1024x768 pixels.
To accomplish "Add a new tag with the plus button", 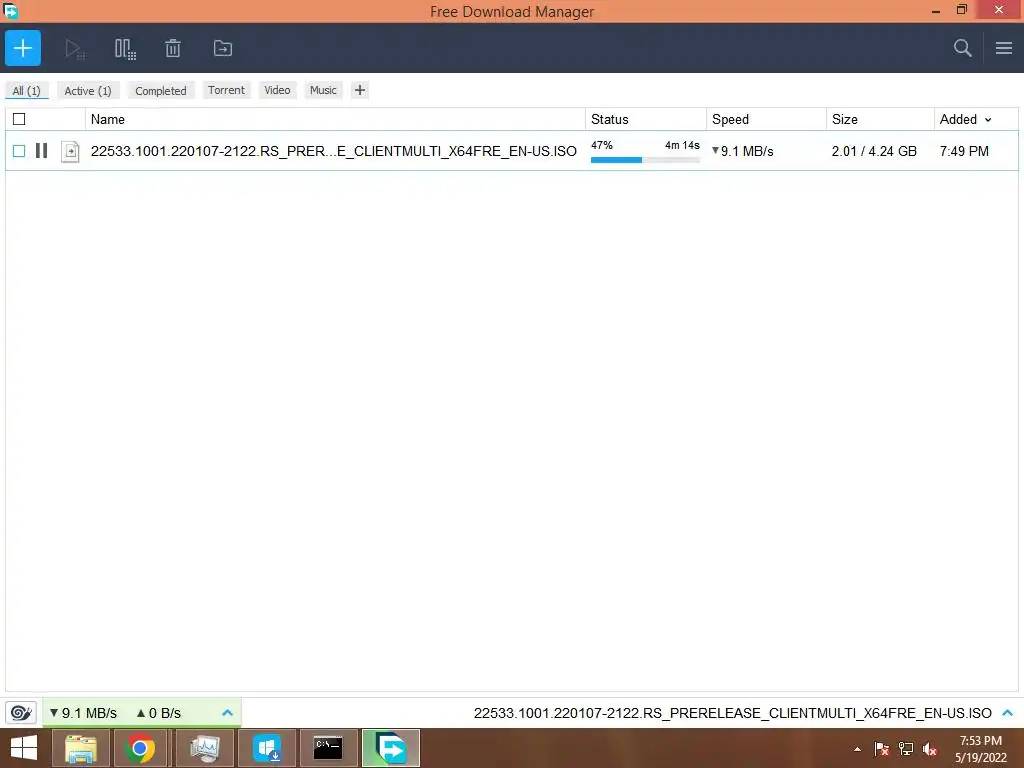I will (x=360, y=90).
